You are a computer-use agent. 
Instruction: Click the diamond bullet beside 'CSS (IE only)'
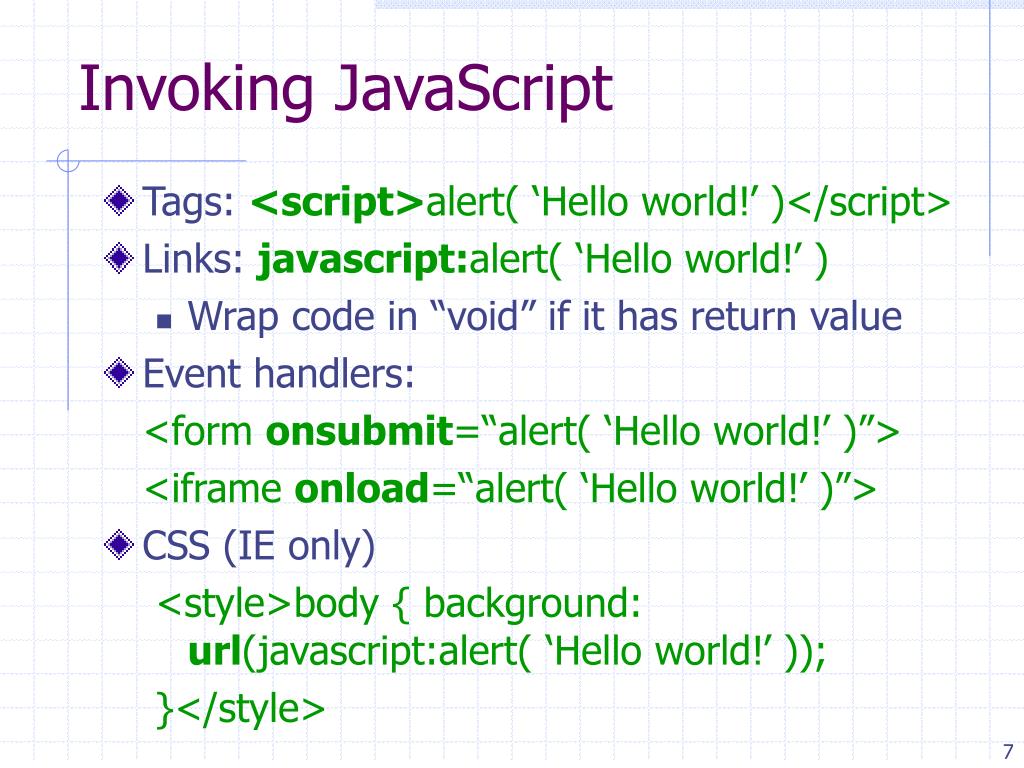[119, 545]
